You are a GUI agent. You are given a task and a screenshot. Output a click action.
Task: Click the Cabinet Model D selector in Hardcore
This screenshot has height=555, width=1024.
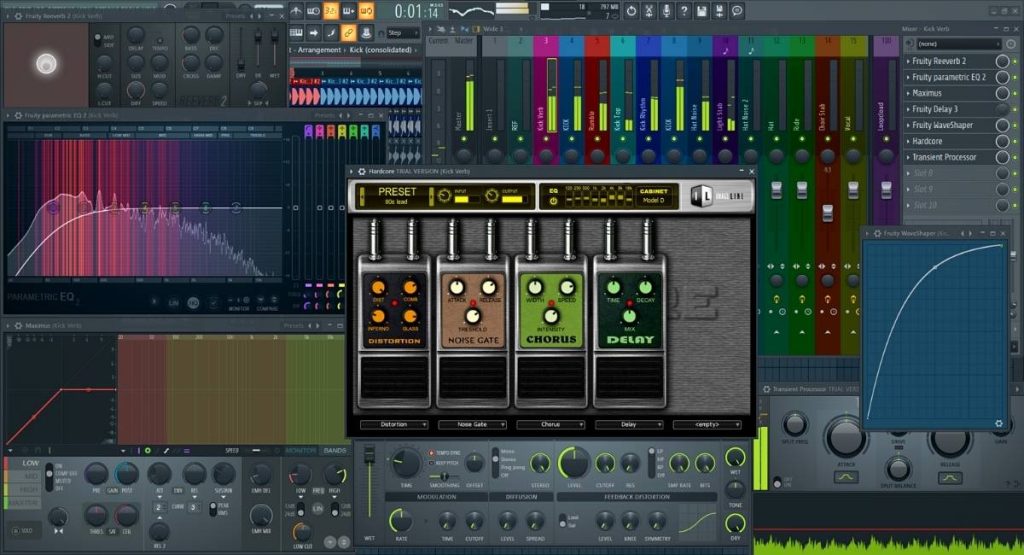653,196
